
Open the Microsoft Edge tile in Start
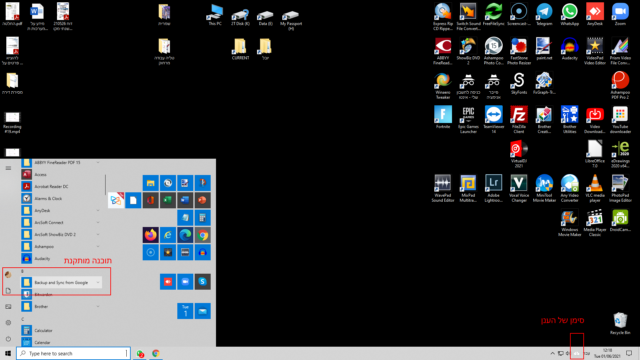pos(185,235)
